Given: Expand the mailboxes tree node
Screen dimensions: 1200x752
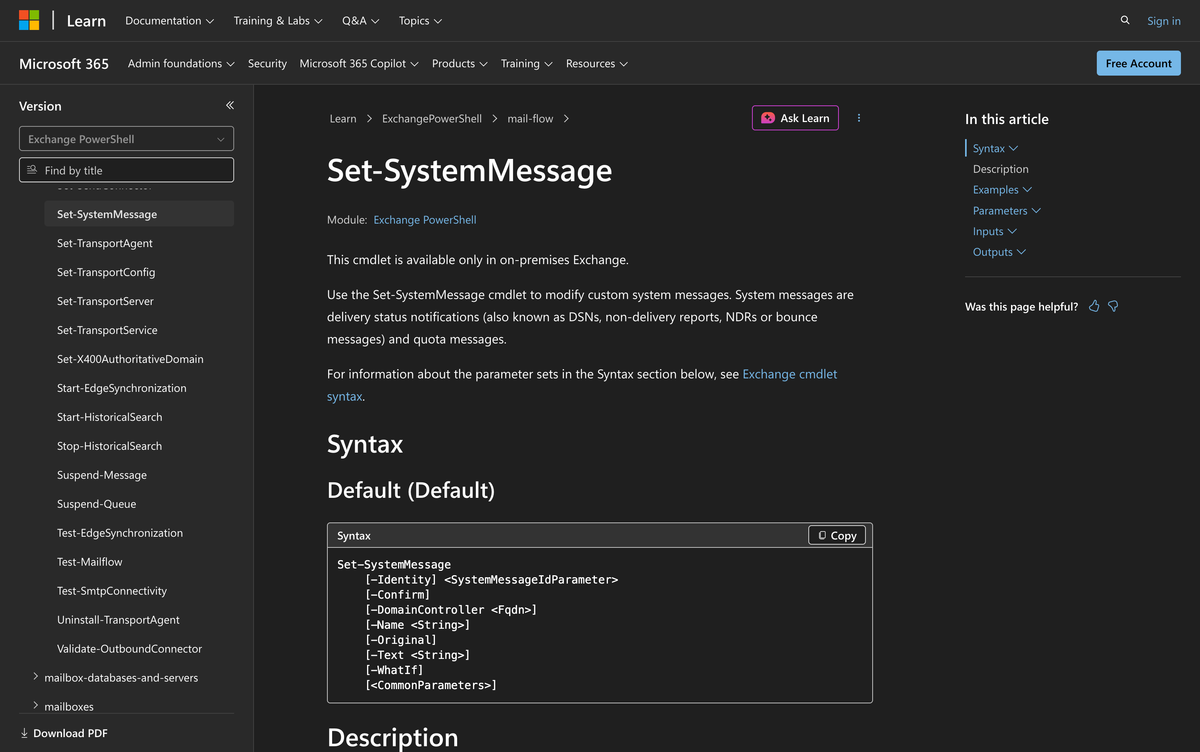Looking at the screenshot, I should point(36,706).
